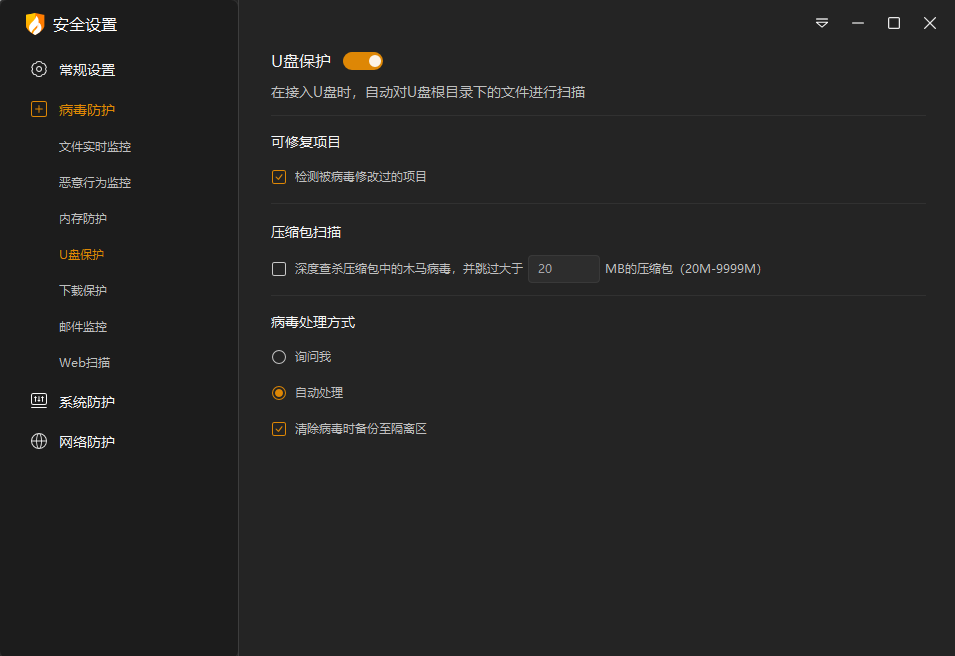Viewport: 955px width, 656px height.
Task: Open the menu icon in the title bar
Action: (x=821, y=22)
